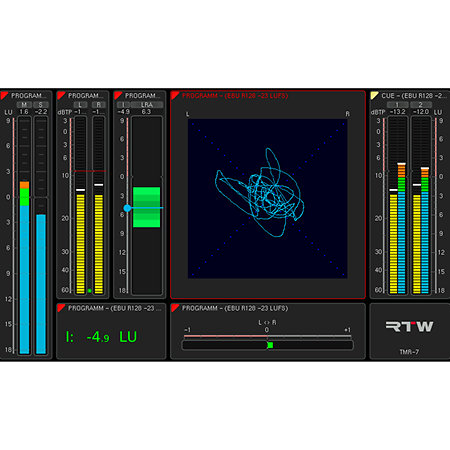Click the 'R' corner label of the vectorscope
450x450 pixels.
[347, 114]
